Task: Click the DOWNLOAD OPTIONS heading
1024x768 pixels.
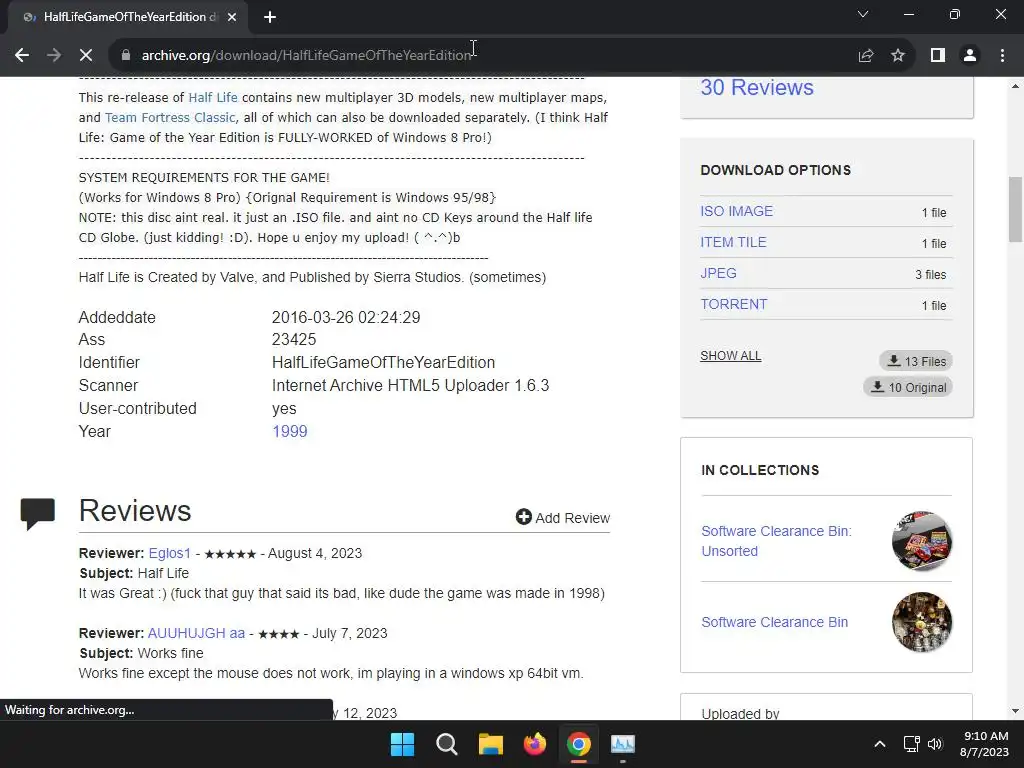Action: (x=776, y=170)
